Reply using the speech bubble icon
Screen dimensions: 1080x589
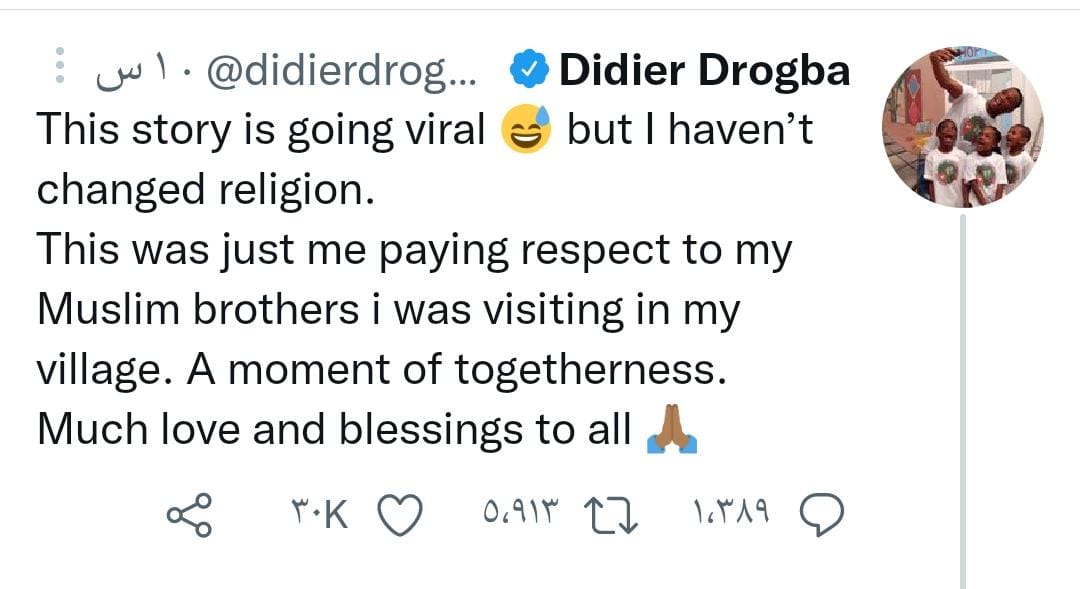point(824,516)
